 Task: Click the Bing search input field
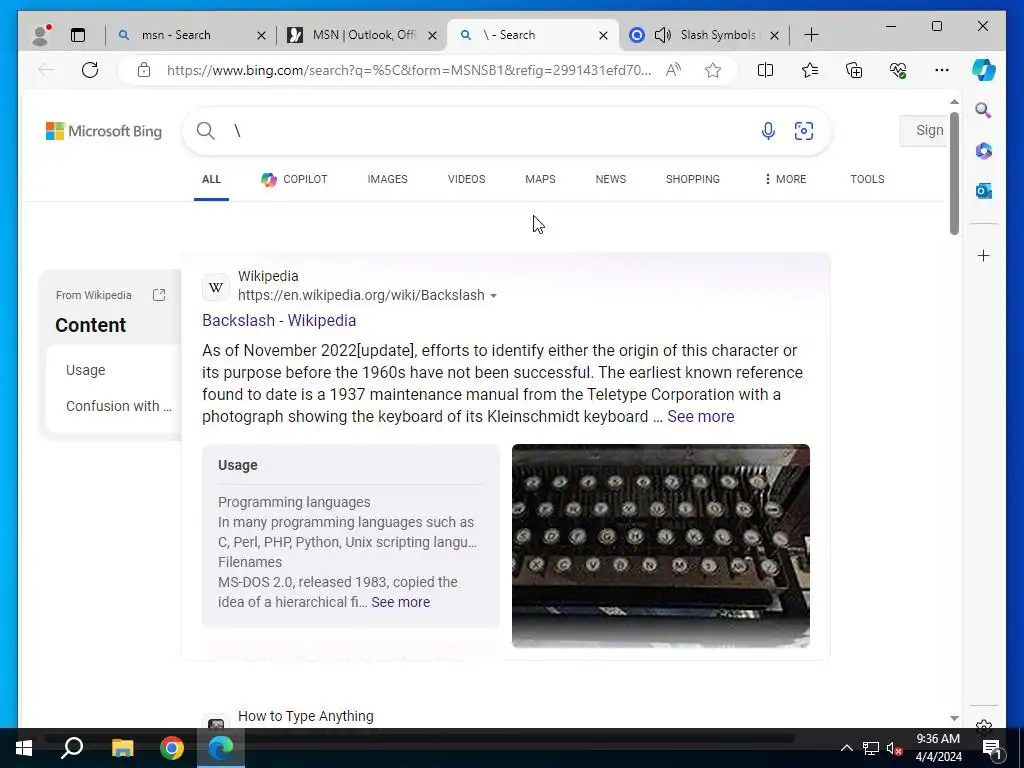(x=493, y=131)
